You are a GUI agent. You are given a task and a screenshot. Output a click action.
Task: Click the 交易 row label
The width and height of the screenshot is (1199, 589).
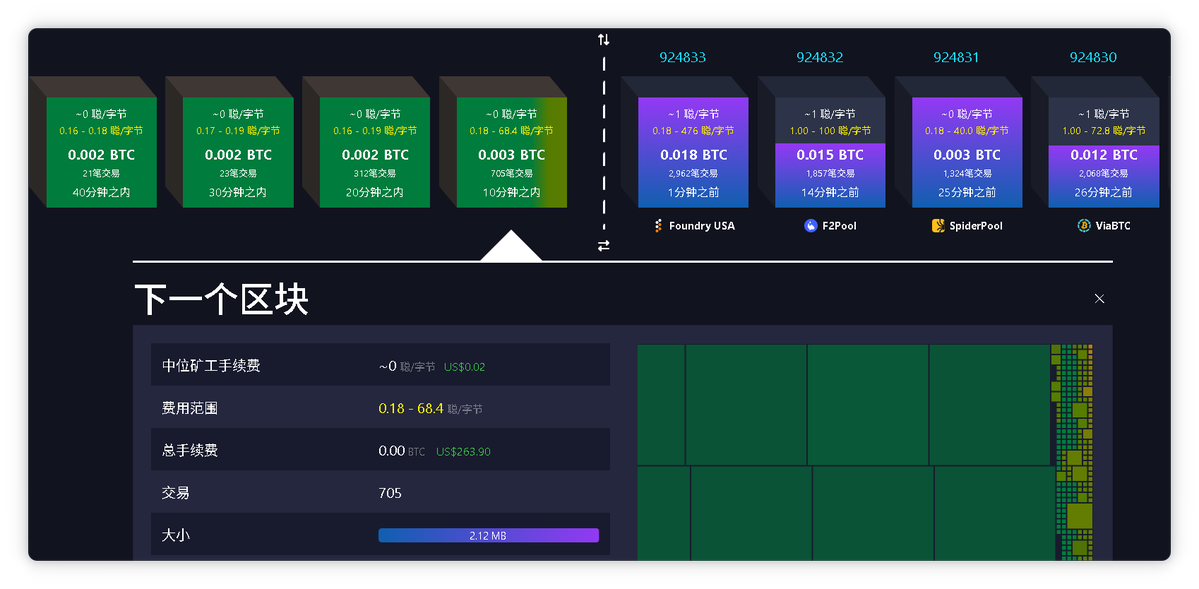pyautogui.click(x=176, y=493)
